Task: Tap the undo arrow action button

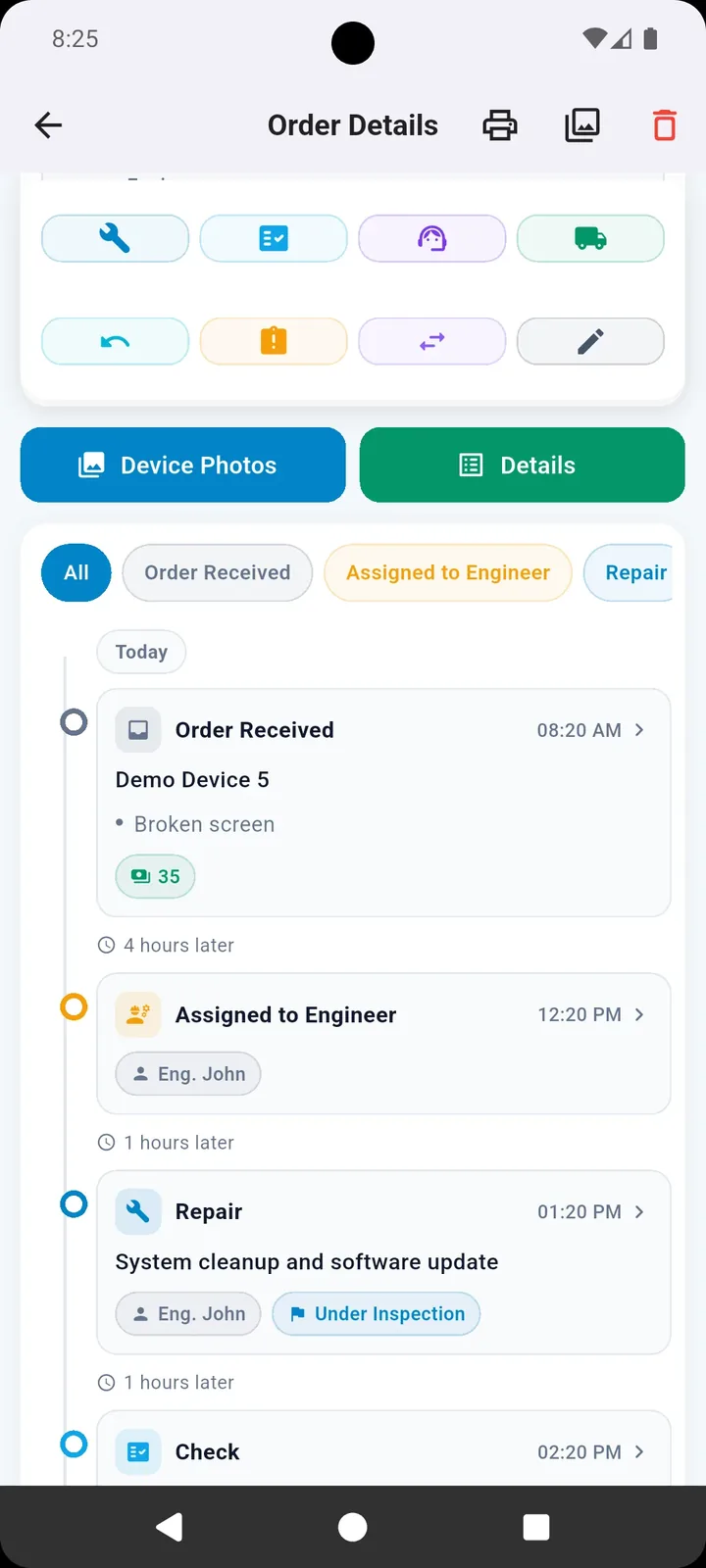Action: pos(115,341)
